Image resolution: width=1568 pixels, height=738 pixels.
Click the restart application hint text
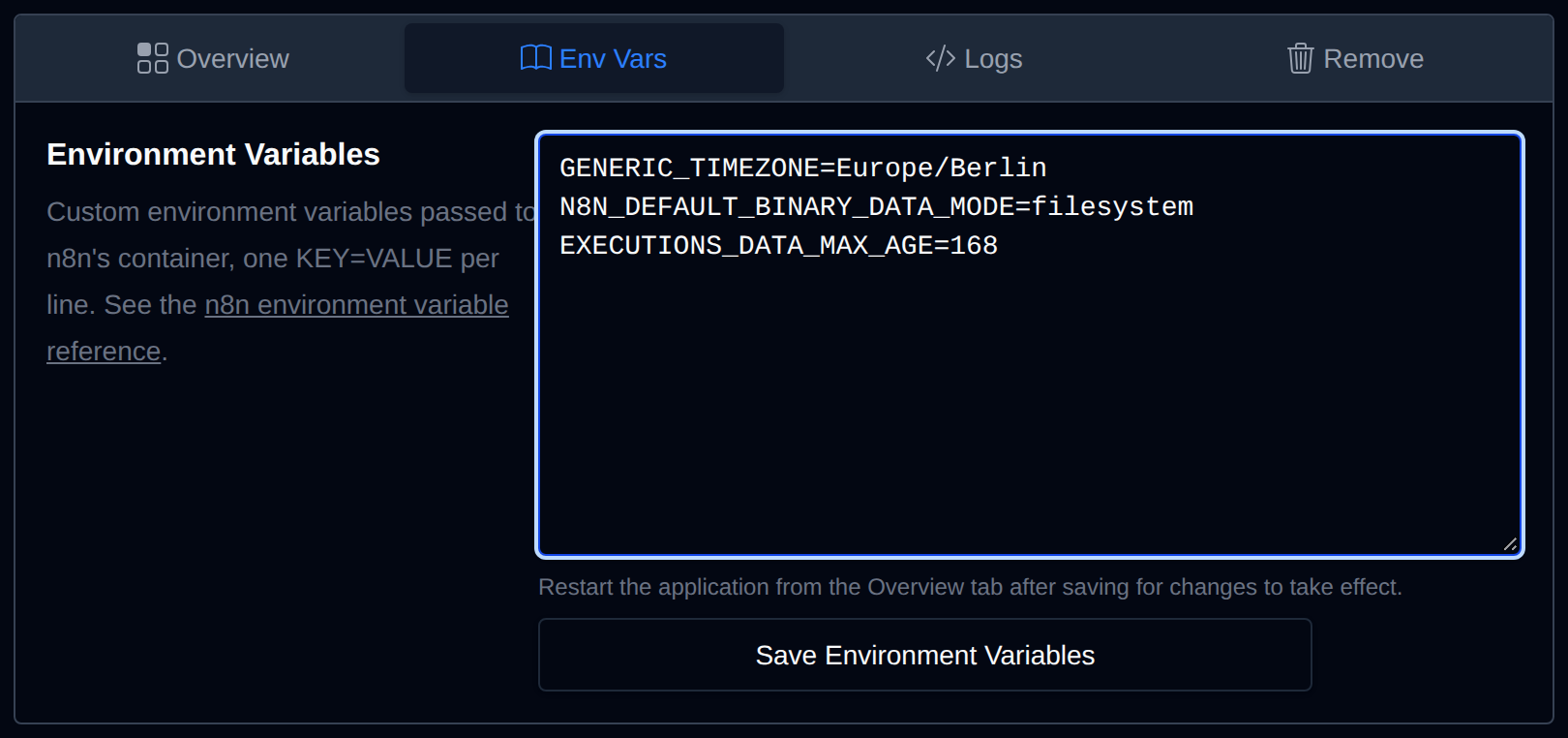[970, 587]
